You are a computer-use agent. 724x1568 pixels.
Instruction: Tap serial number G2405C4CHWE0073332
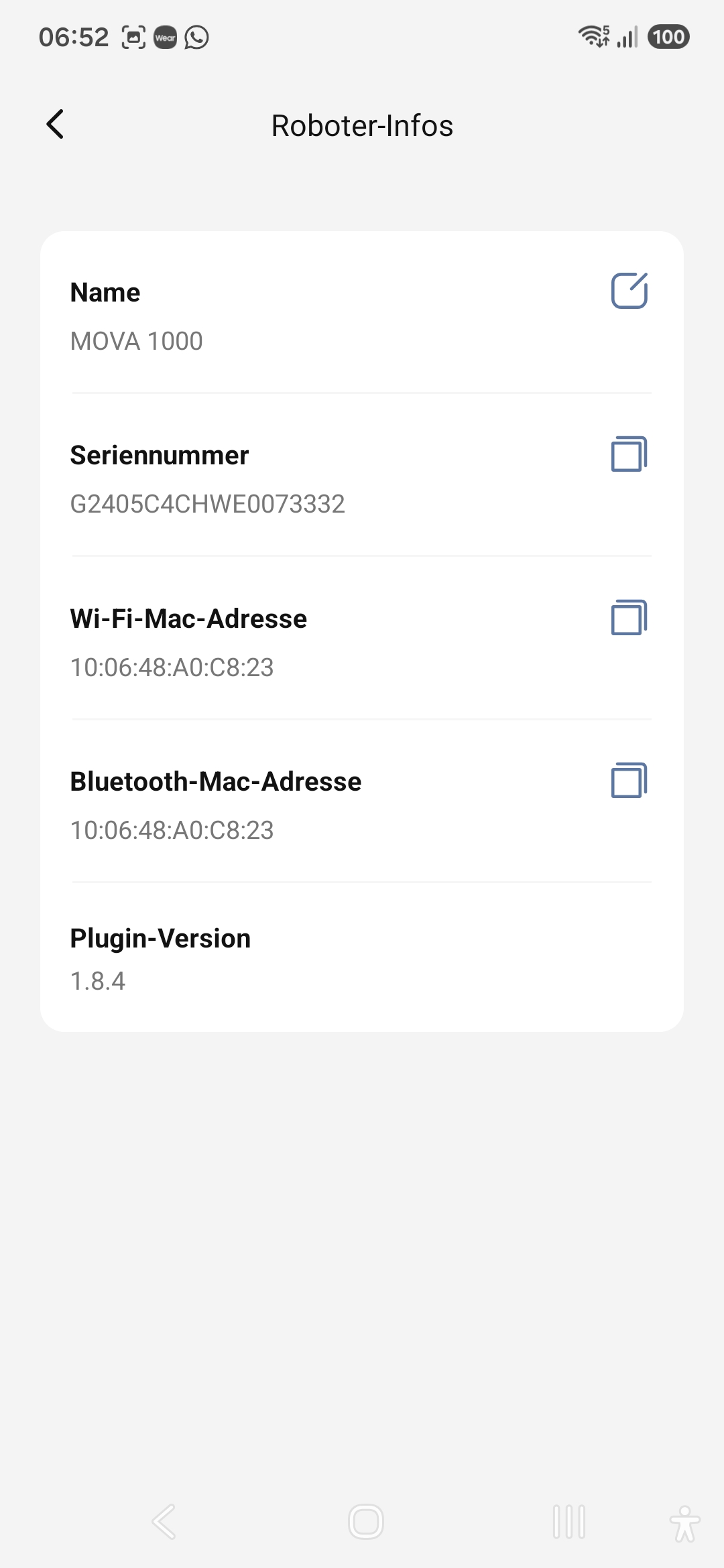coord(208,504)
